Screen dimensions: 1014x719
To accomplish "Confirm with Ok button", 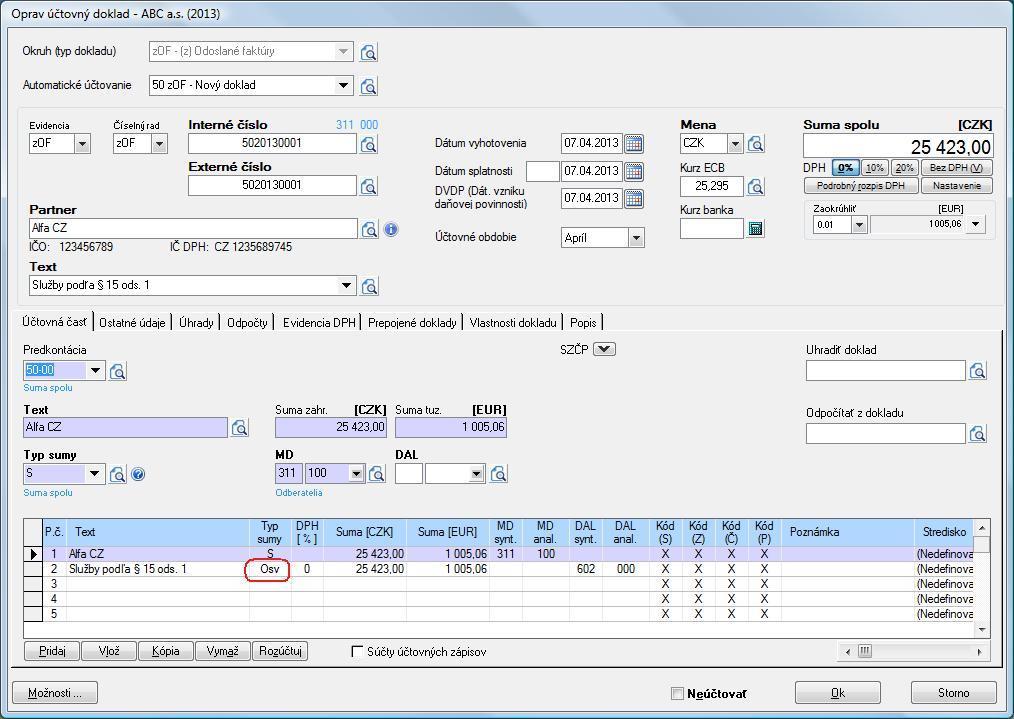I will 837,693.
